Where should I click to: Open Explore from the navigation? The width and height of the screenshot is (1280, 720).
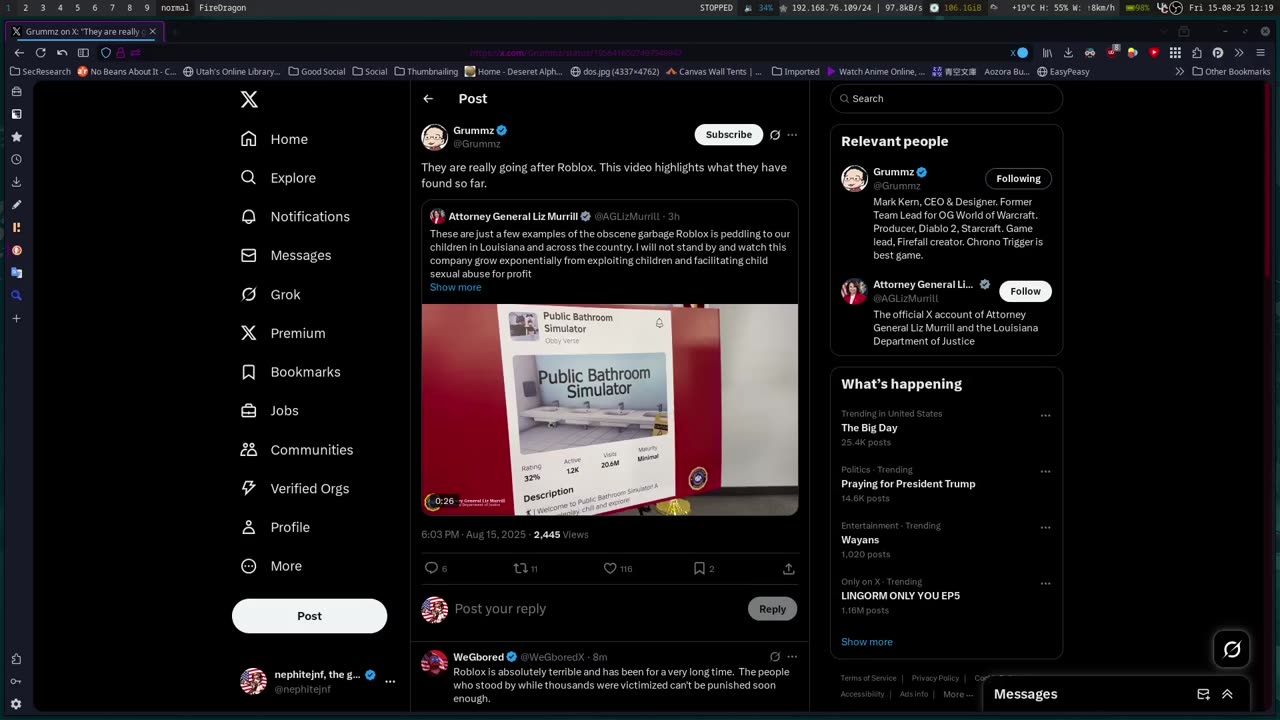click(x=279, y=178)
